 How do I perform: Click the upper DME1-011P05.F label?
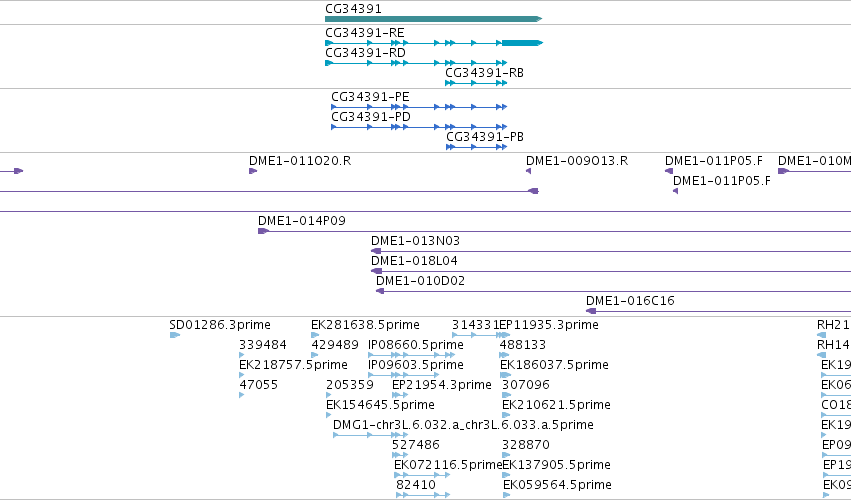click(x=714, y=161)
